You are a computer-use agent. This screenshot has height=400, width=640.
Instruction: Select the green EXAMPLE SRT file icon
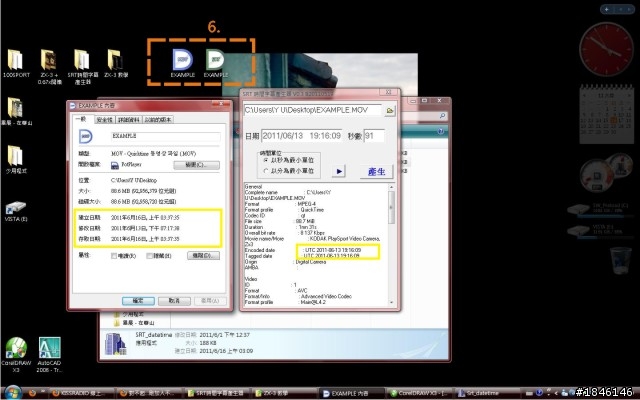point(215,63)
